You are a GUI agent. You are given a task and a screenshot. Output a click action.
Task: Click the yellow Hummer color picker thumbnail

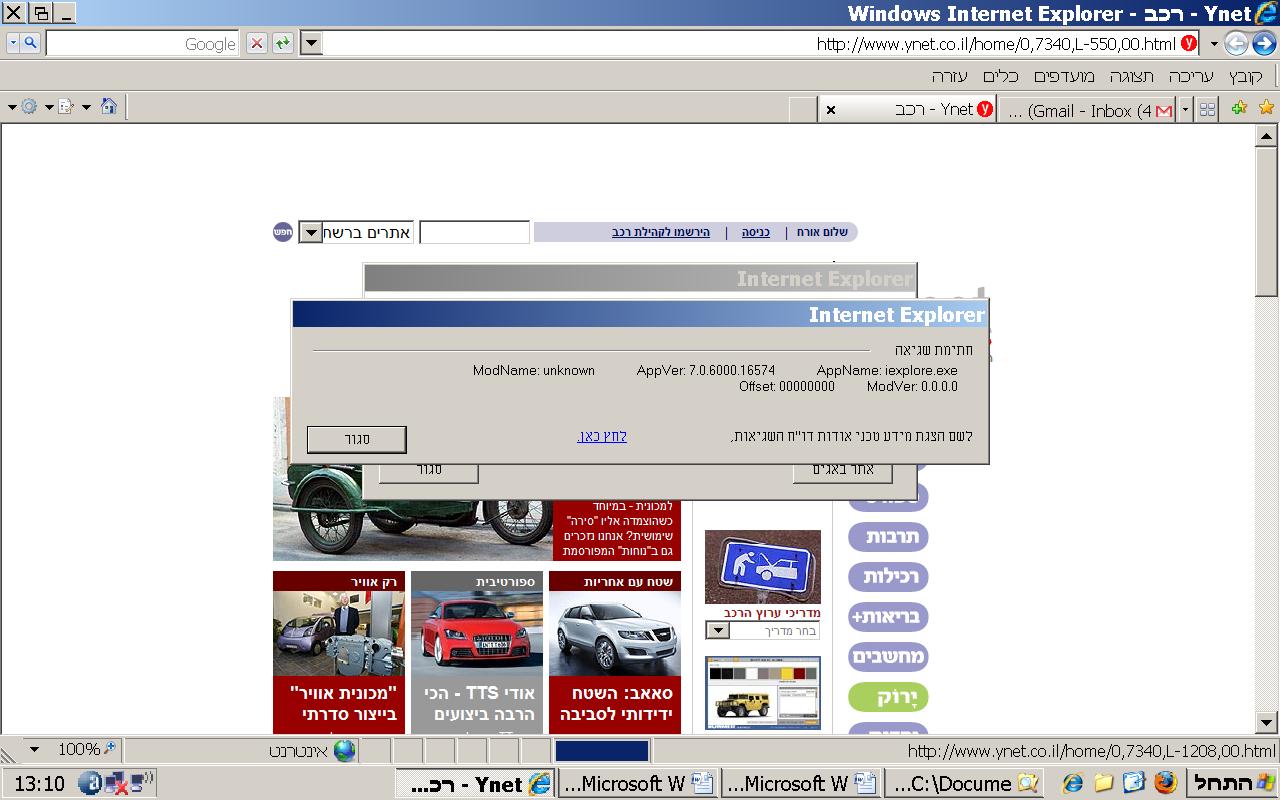pos(763,693)
